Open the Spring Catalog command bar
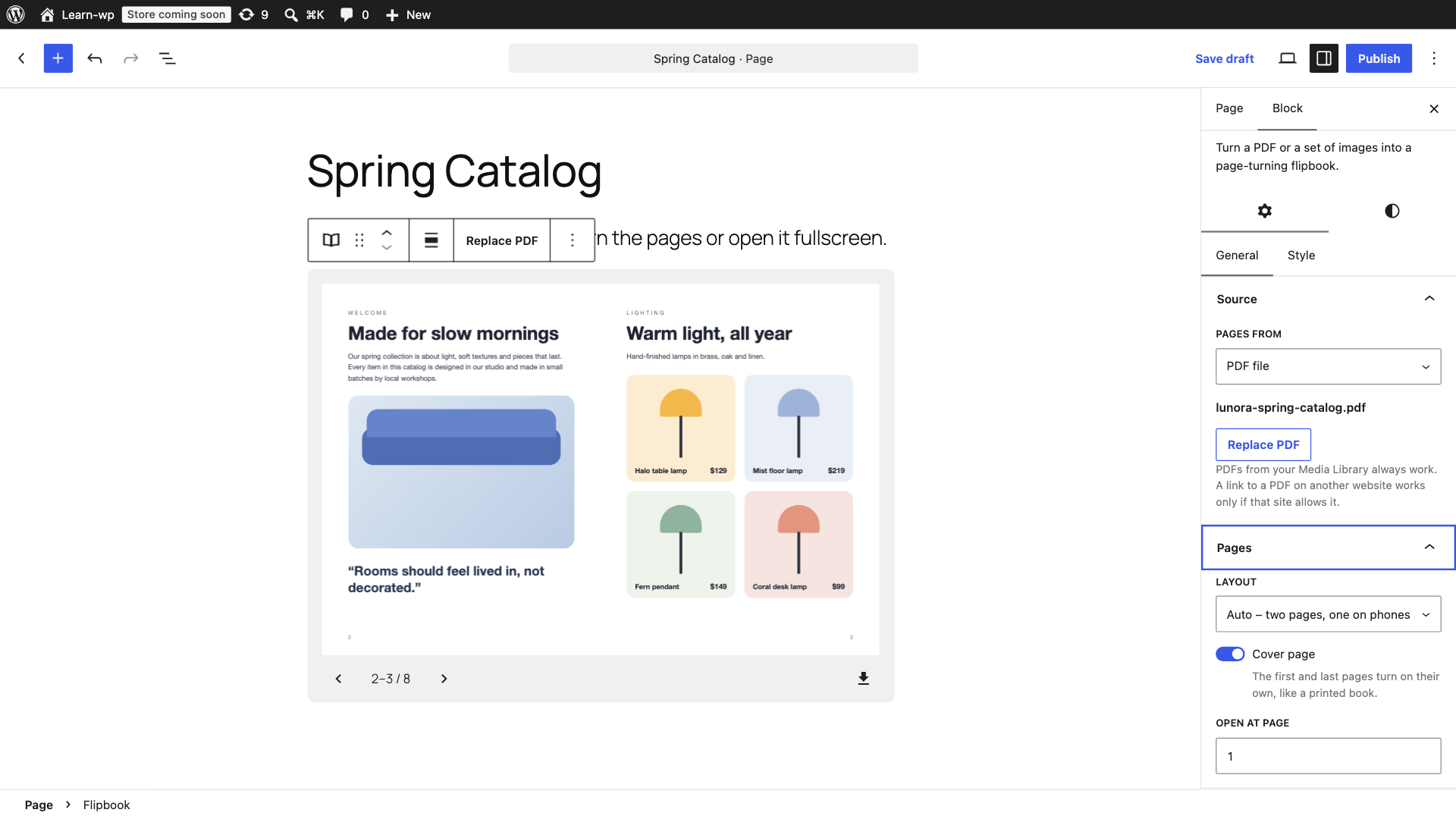This screenshot has height=819, width=1456. [713, 58]
